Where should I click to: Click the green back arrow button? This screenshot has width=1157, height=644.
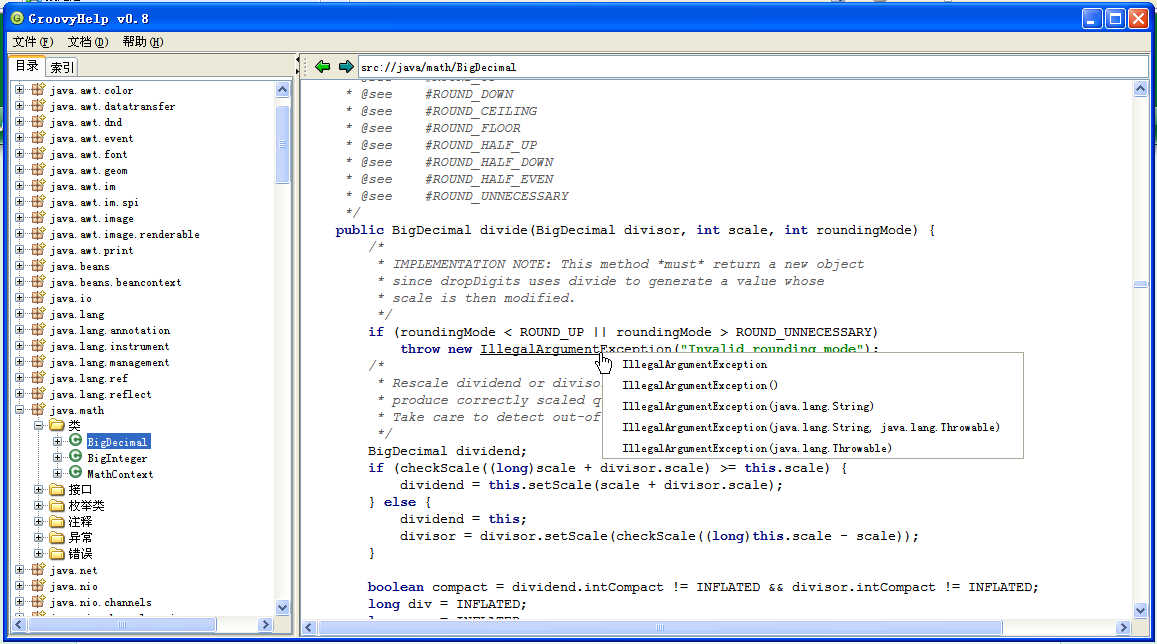322,67
